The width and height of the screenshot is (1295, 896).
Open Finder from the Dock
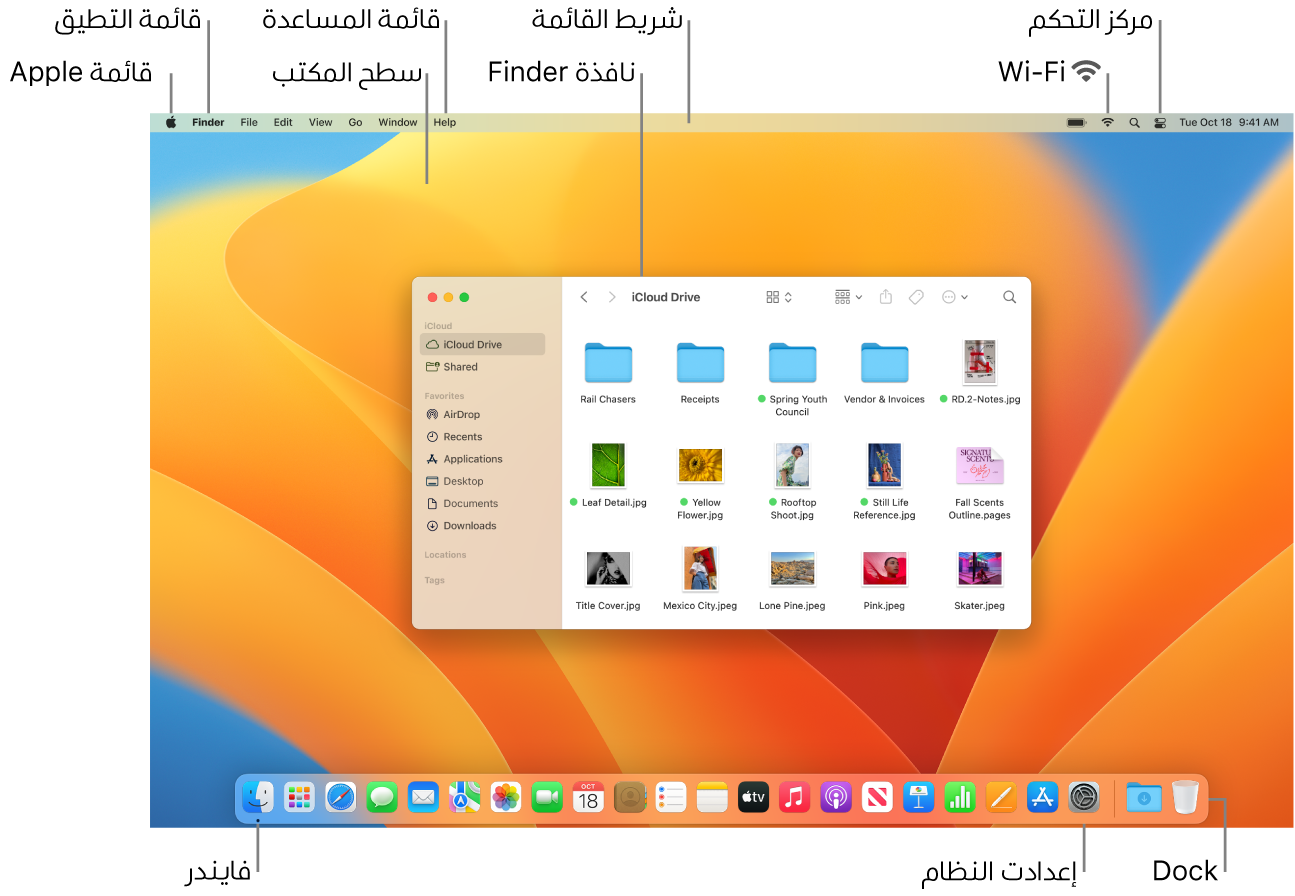pos(258,797)
